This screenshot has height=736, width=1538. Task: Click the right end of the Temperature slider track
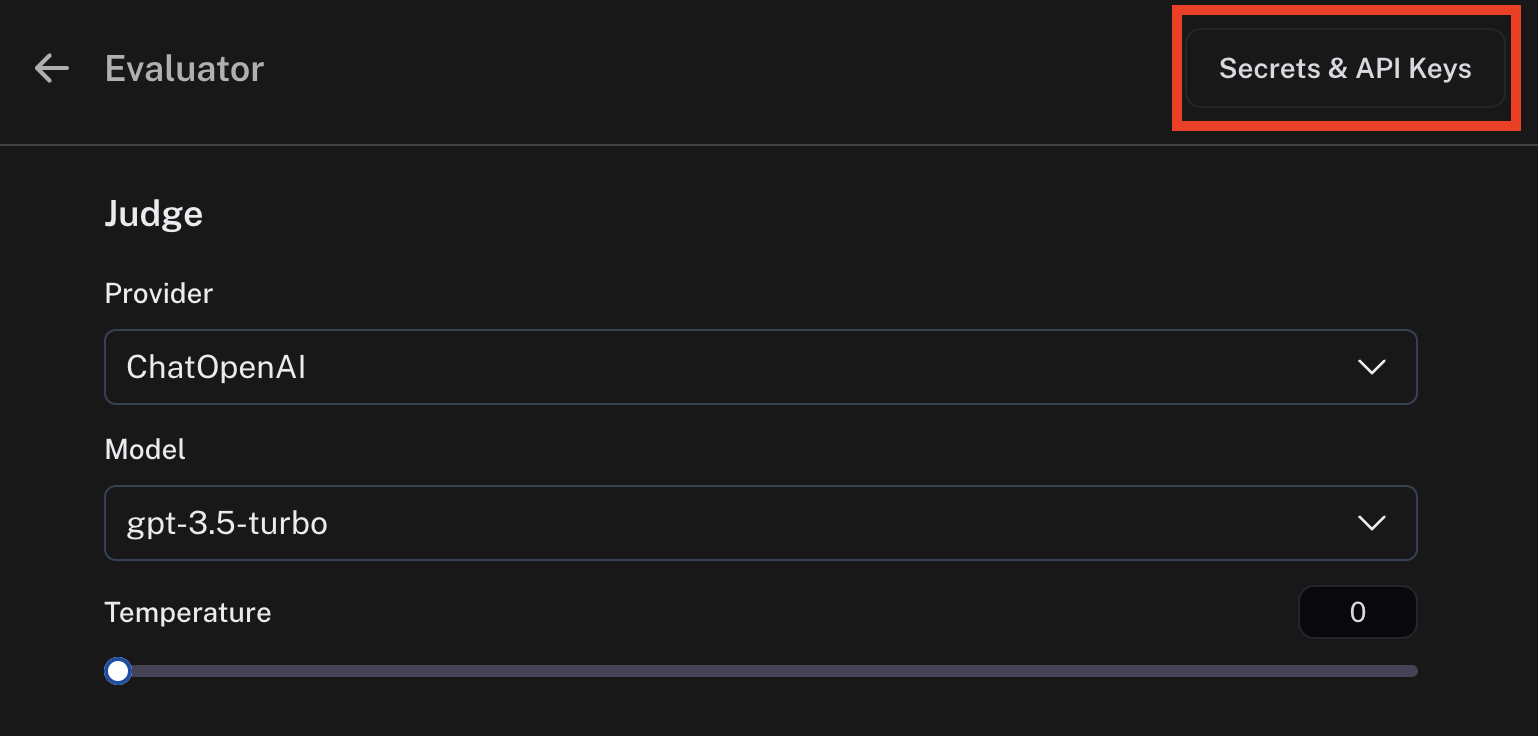(1410, 671)
